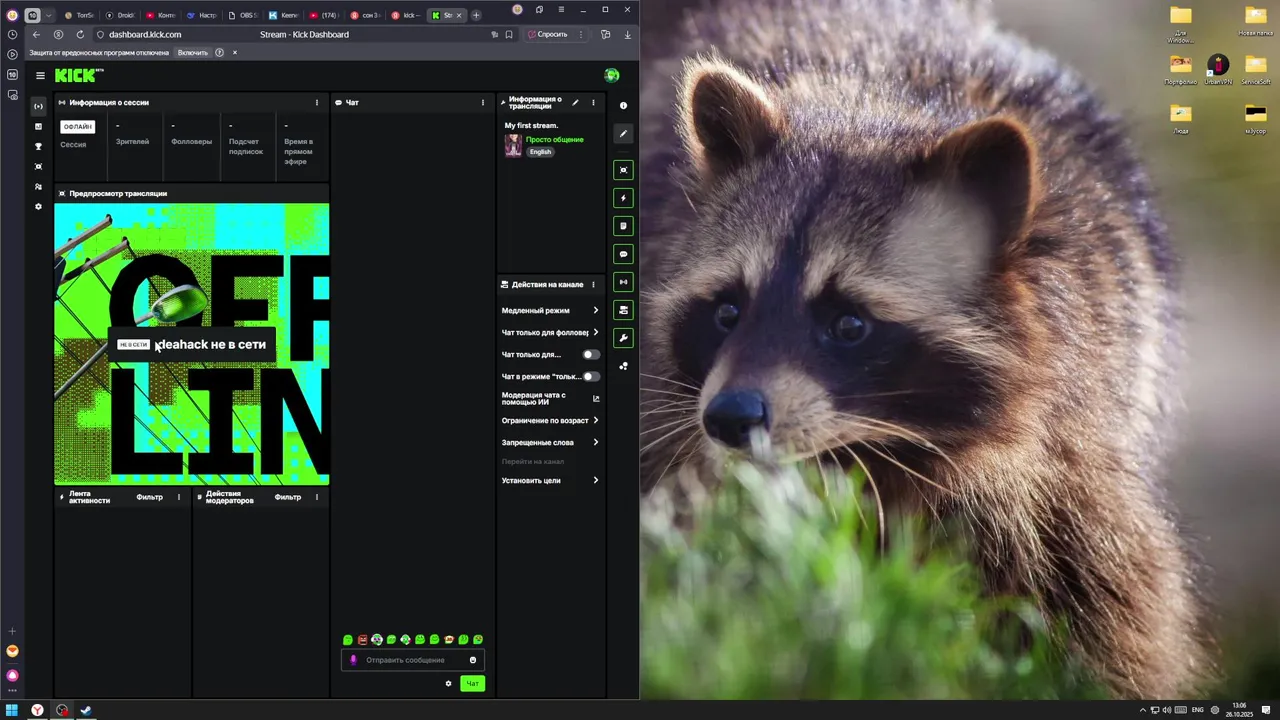This screenshot has width=1280, height=720.
Task: Open three-dot menu of Лента активности panel
Action: tap(179, 497)
